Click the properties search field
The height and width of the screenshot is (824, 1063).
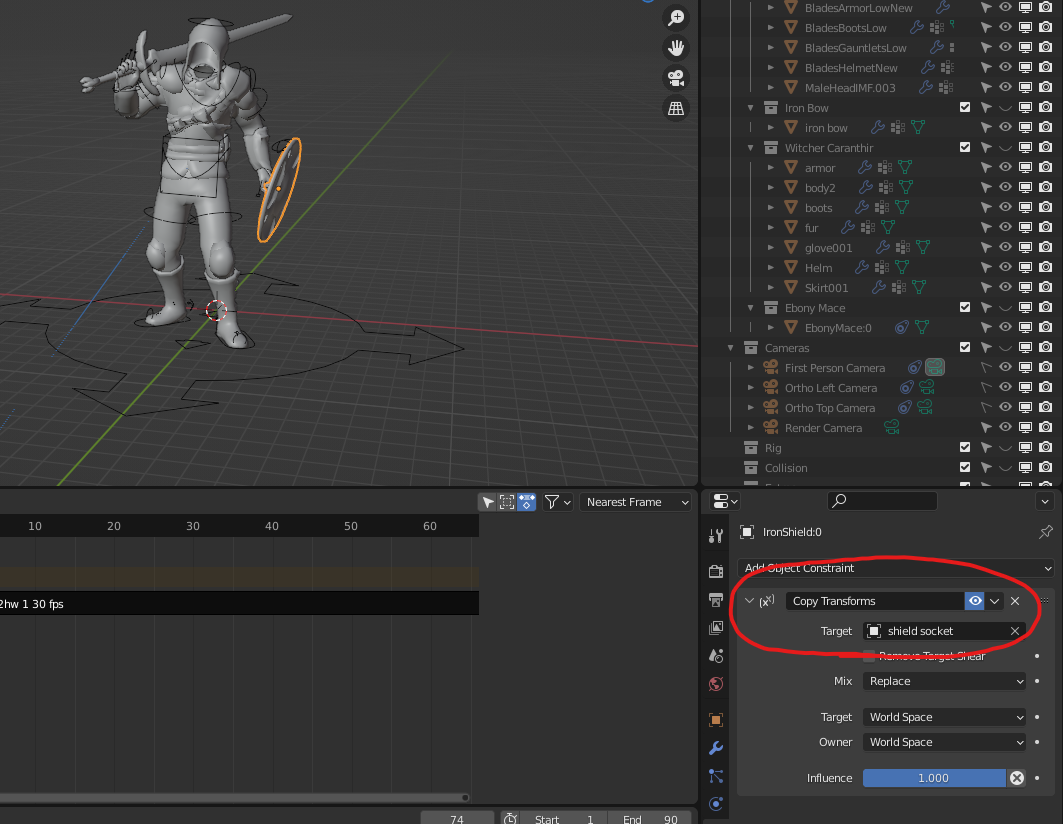point(883,501)
